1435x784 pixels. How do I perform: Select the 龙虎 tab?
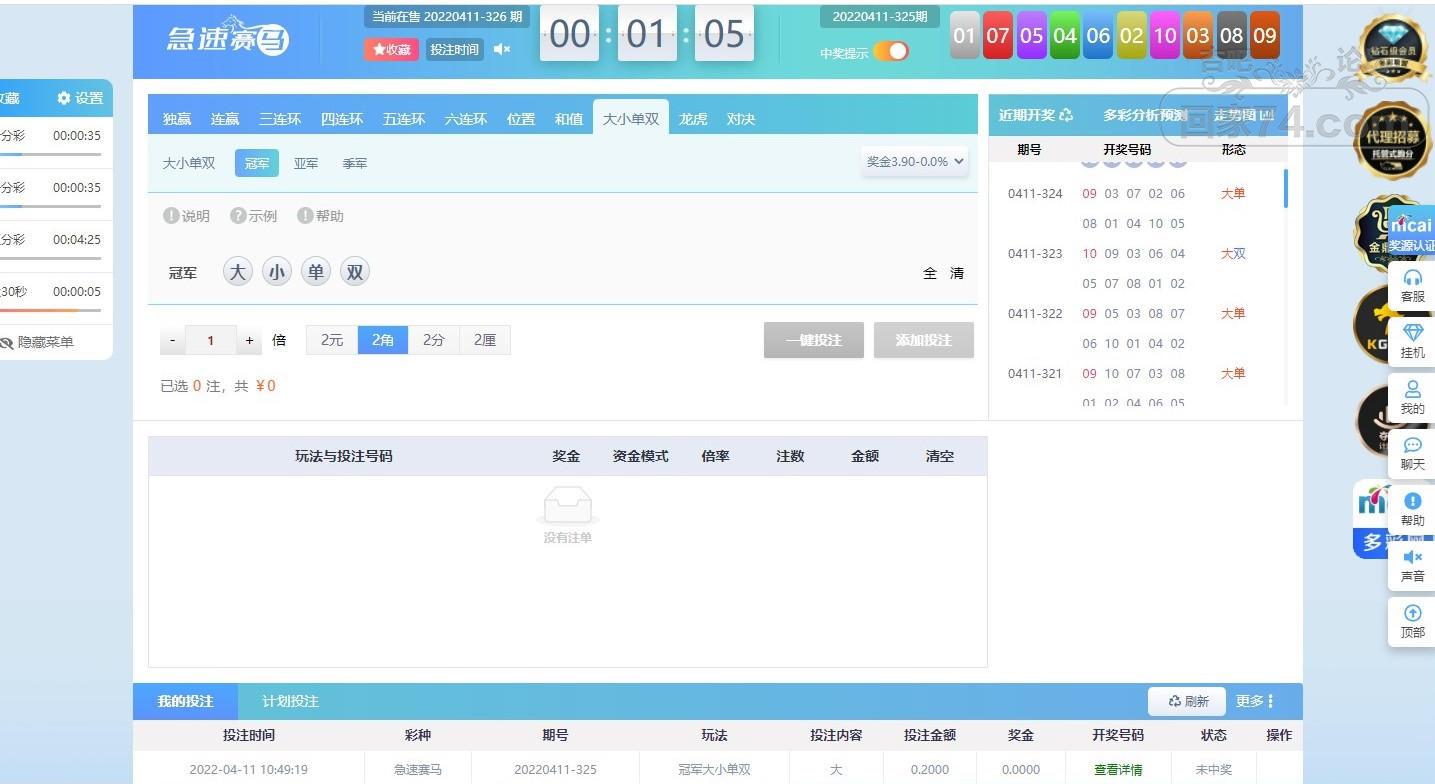click(693, 119)
